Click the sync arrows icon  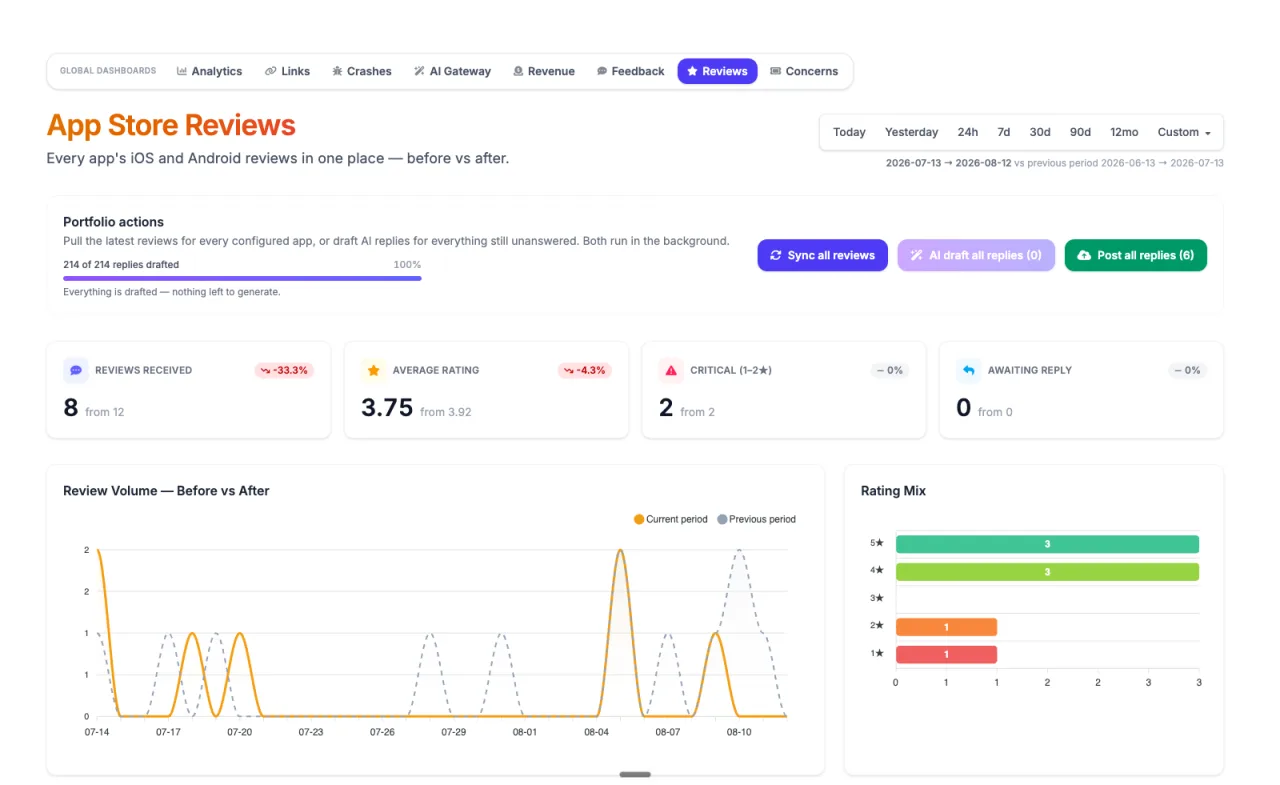(x=776, y=255)
